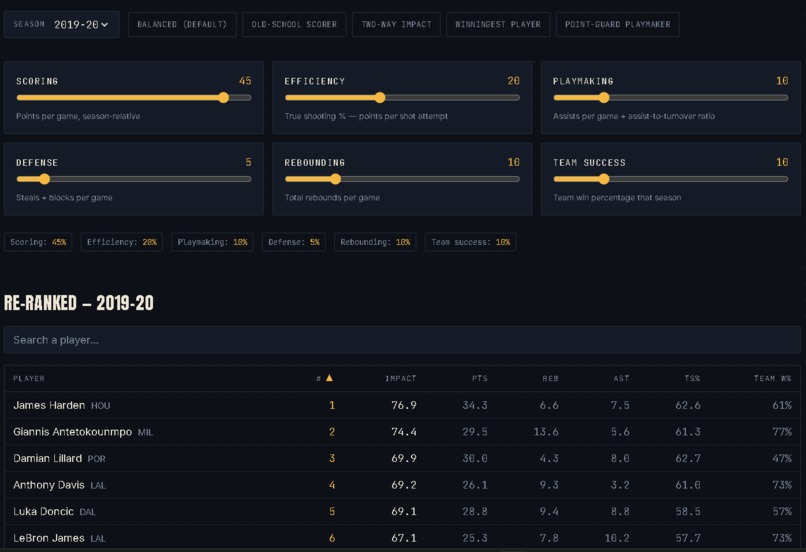Click the Rebounding: 10% summary chip
The width and height of the screenshot is (806, 552).
click(375, 242)
